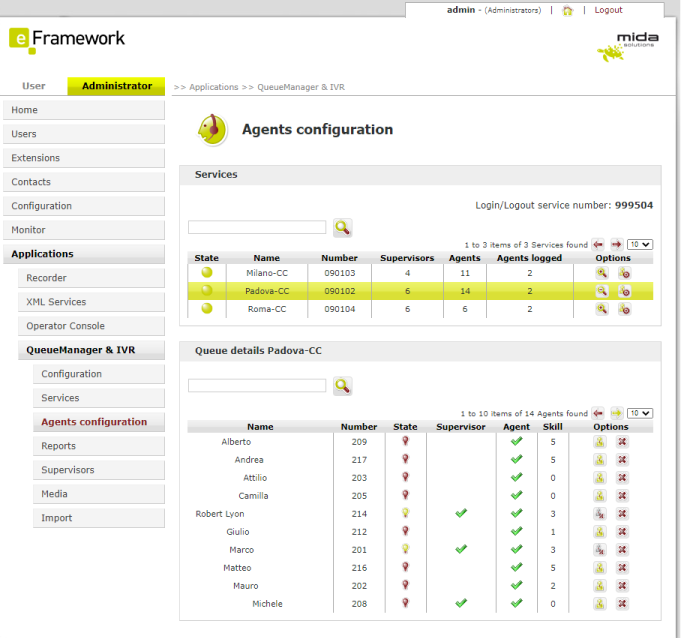
Task: Click the Applications breadcrumb link
Action: pos(214,87)
